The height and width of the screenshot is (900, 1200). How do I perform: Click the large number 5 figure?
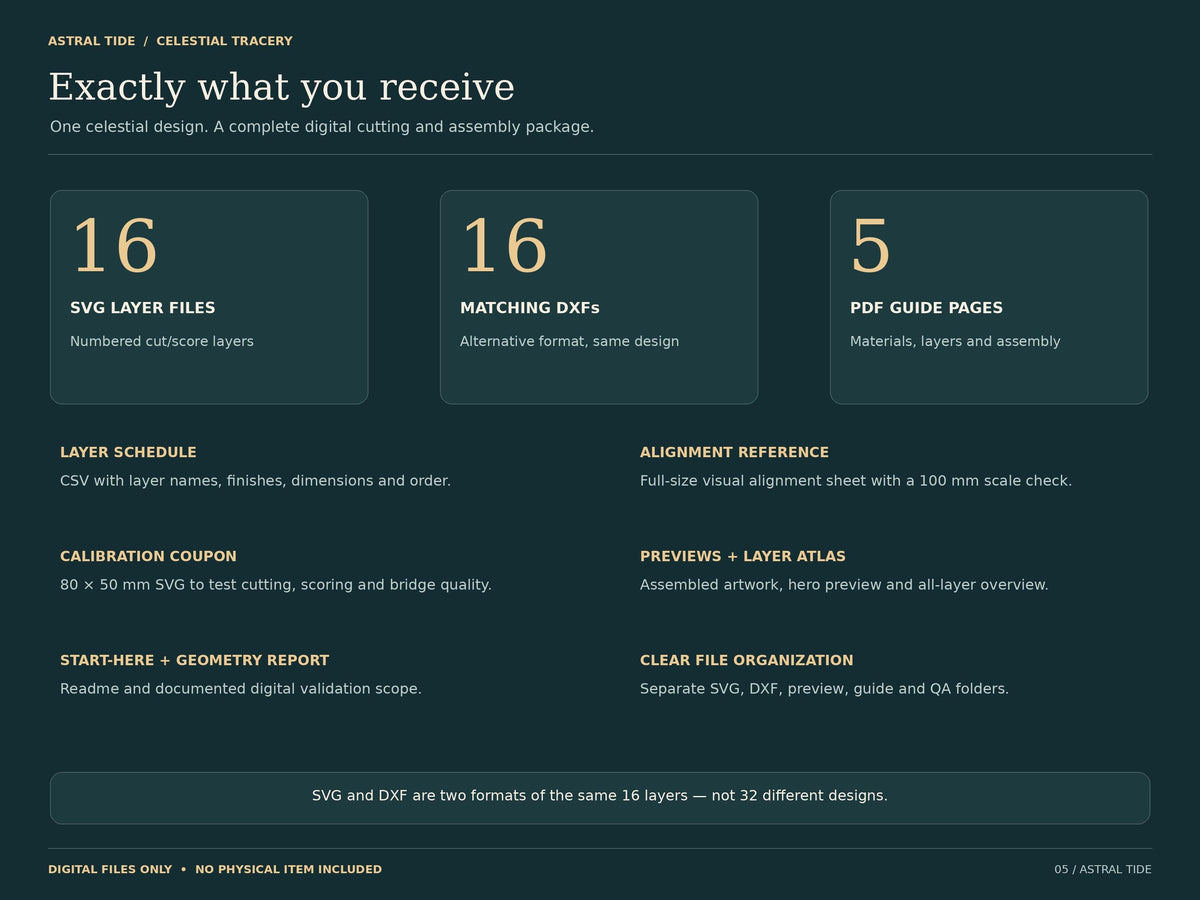coord(870,247)
